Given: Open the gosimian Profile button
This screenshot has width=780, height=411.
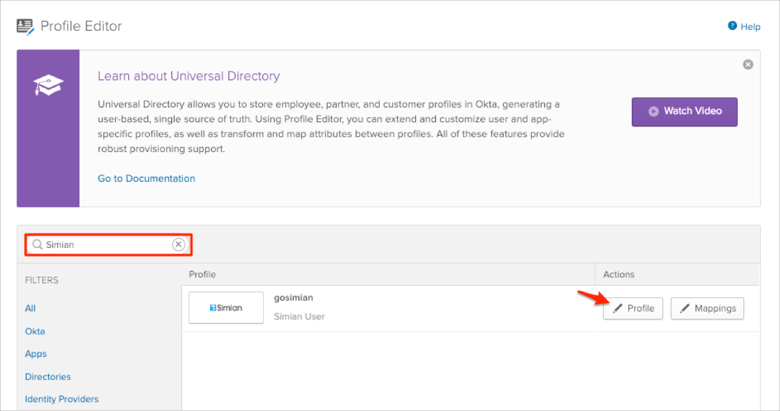Looking at the screenshot, I should tap(632, 308).
